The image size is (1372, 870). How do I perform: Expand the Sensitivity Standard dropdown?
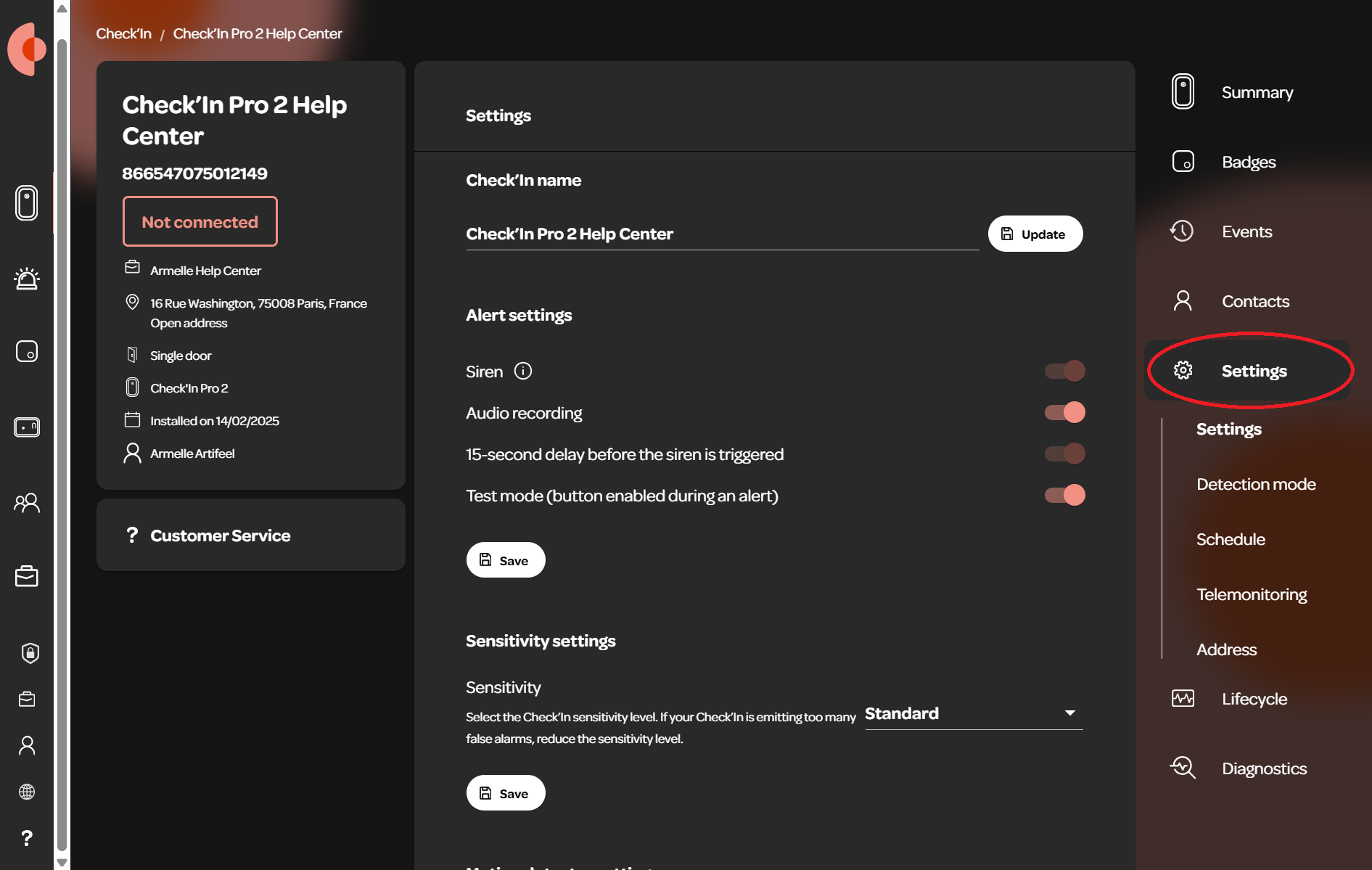[x=974, y=713]
